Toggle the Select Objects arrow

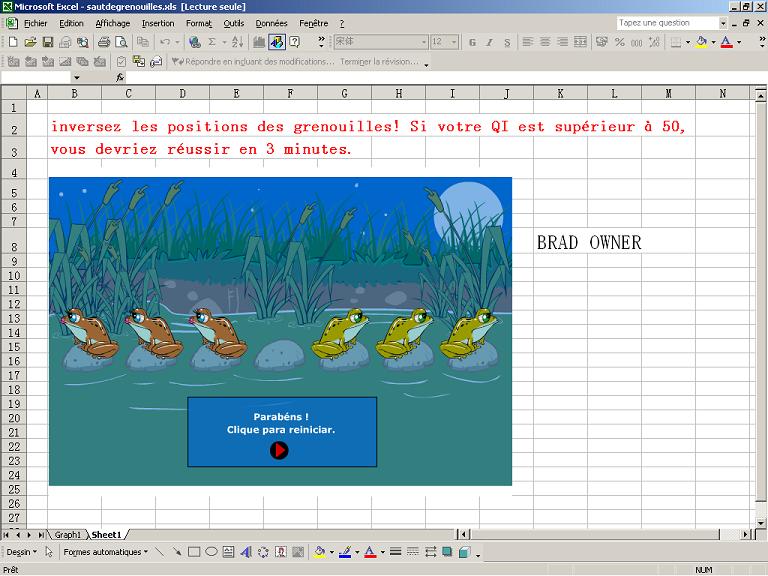tap(48, 552)
